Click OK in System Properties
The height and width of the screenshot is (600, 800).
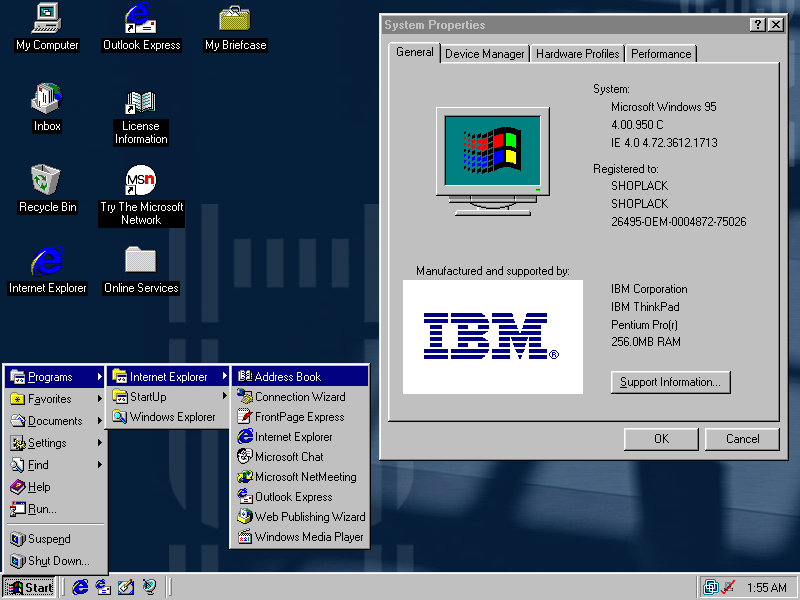click(x=661, y=439)
